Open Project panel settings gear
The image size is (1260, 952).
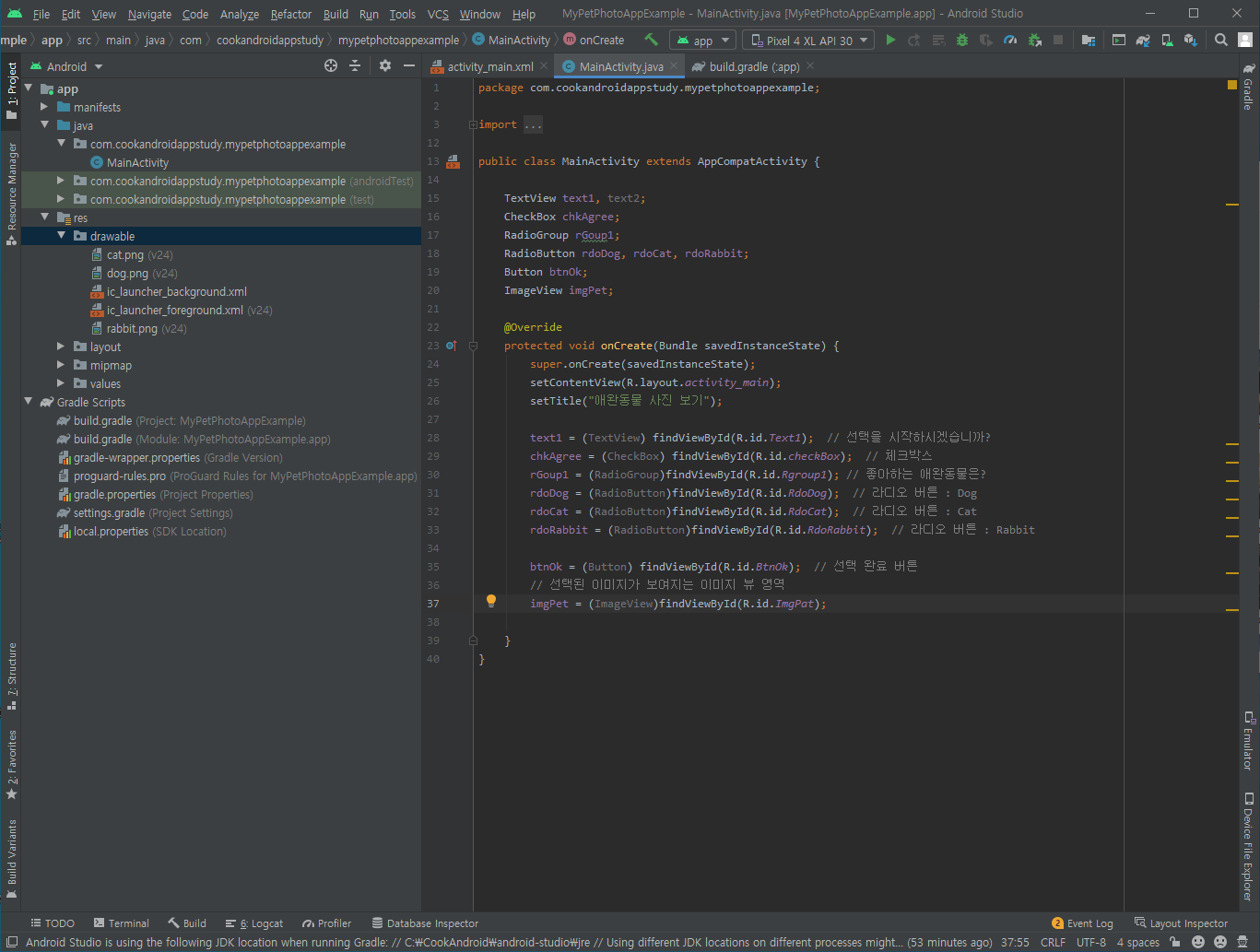pyautogui.click(x=385, y=65)
